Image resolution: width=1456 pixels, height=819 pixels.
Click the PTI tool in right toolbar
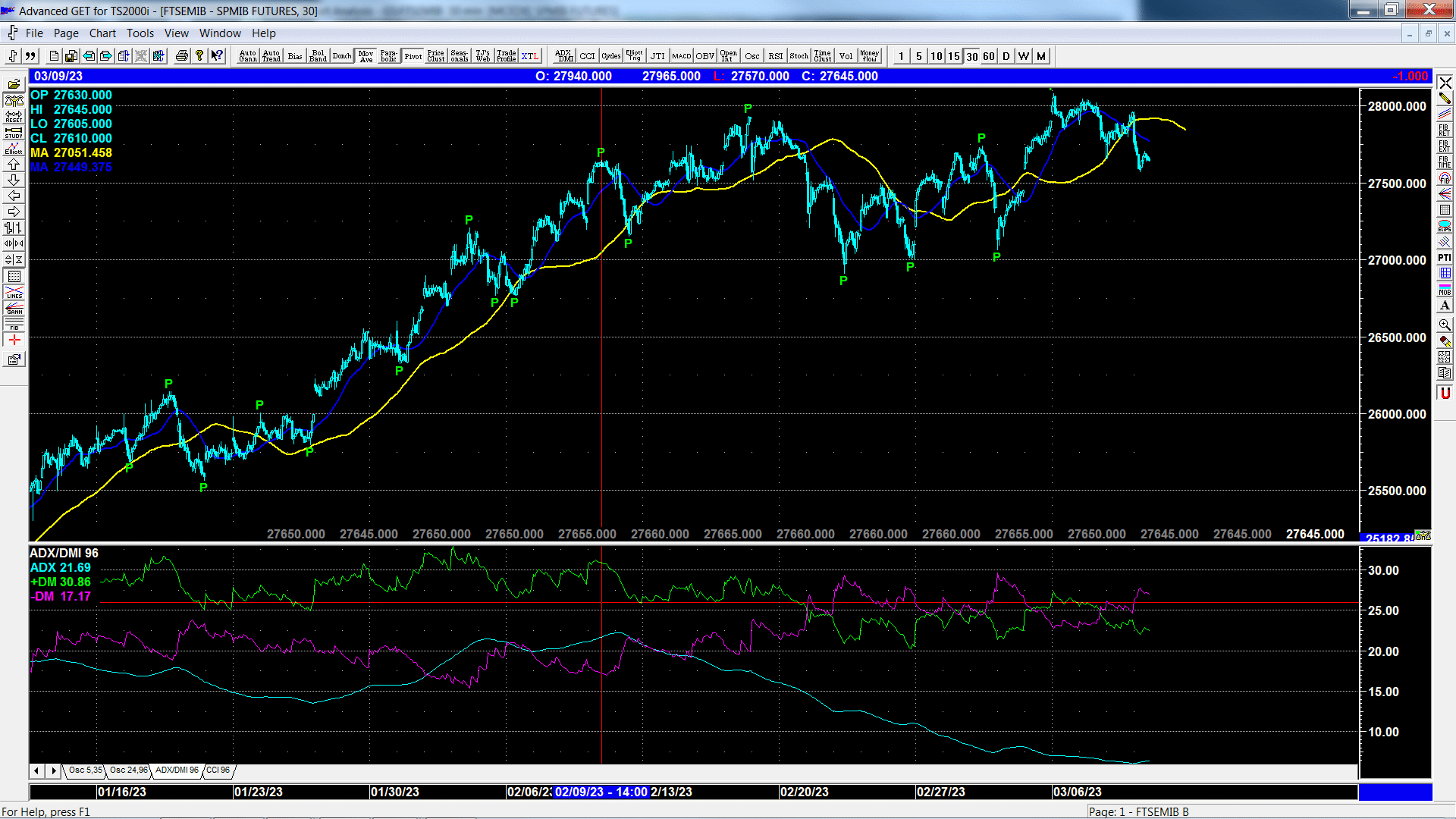pos(1445,258)
